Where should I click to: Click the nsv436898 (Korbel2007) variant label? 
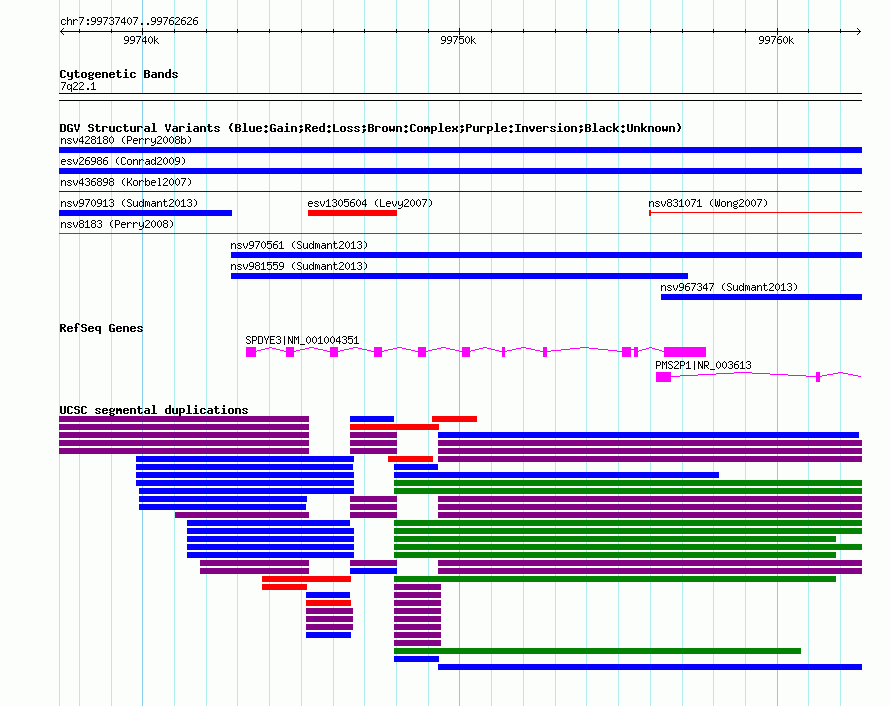126,182
